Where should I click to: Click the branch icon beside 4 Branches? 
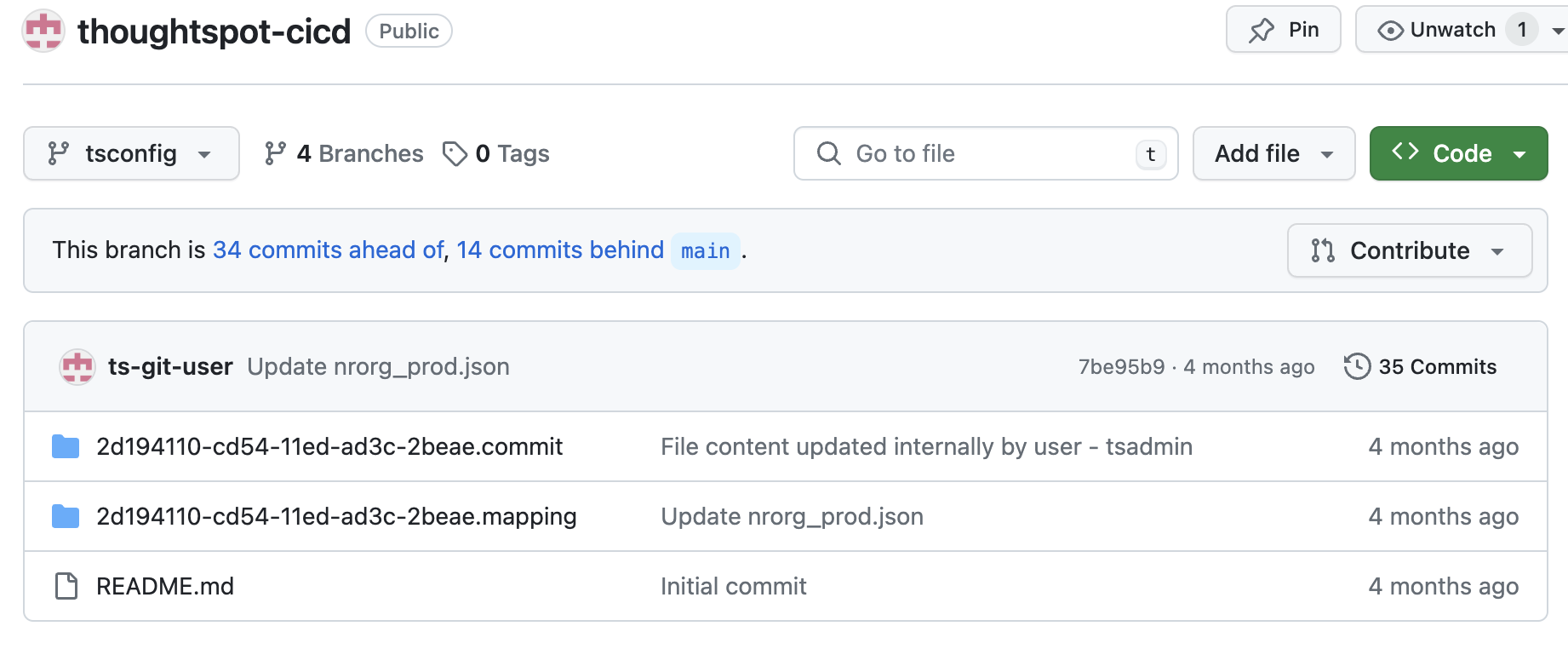(275, 154)
